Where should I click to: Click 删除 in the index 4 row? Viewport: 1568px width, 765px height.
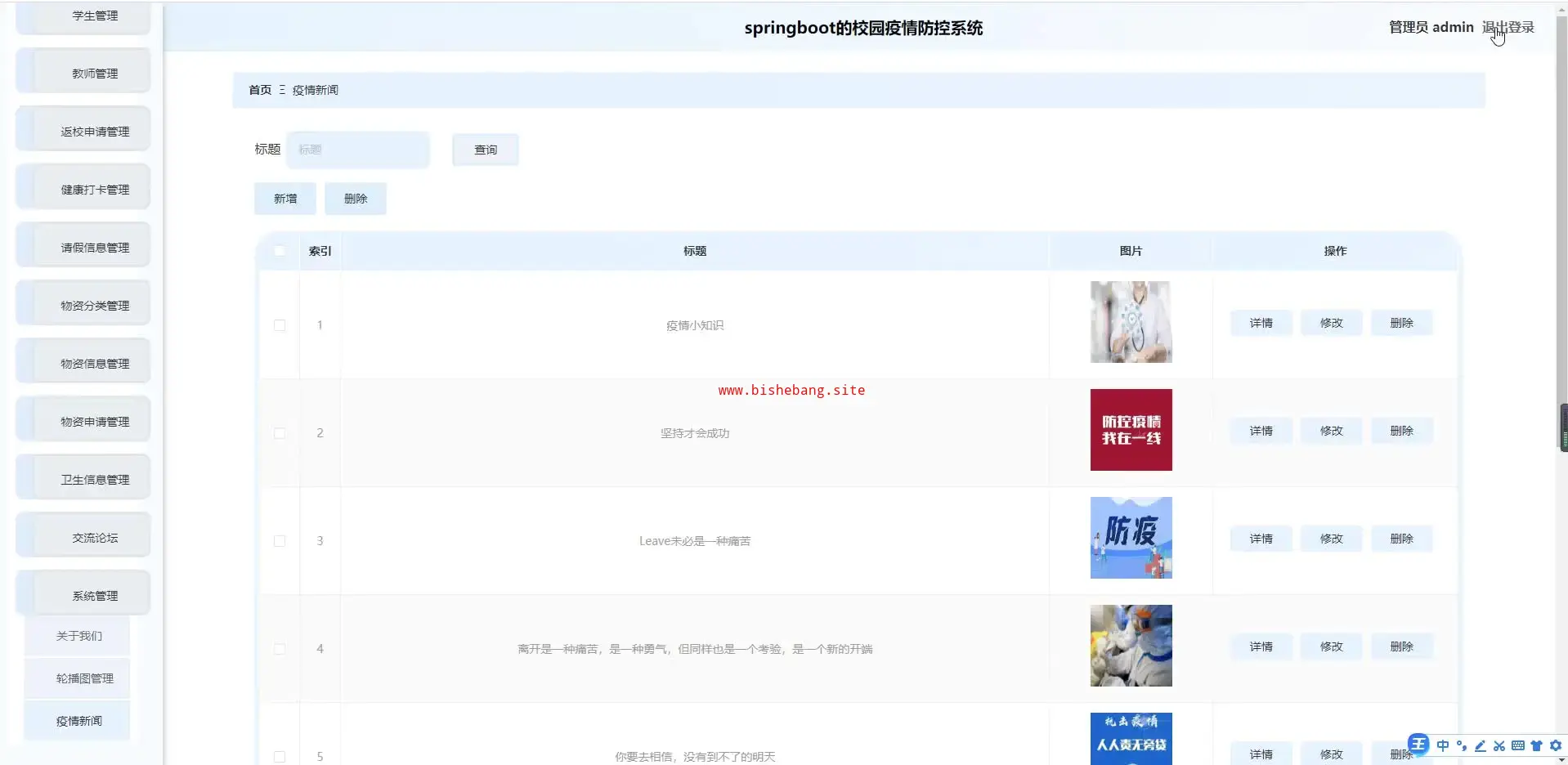click(1402, 646)
